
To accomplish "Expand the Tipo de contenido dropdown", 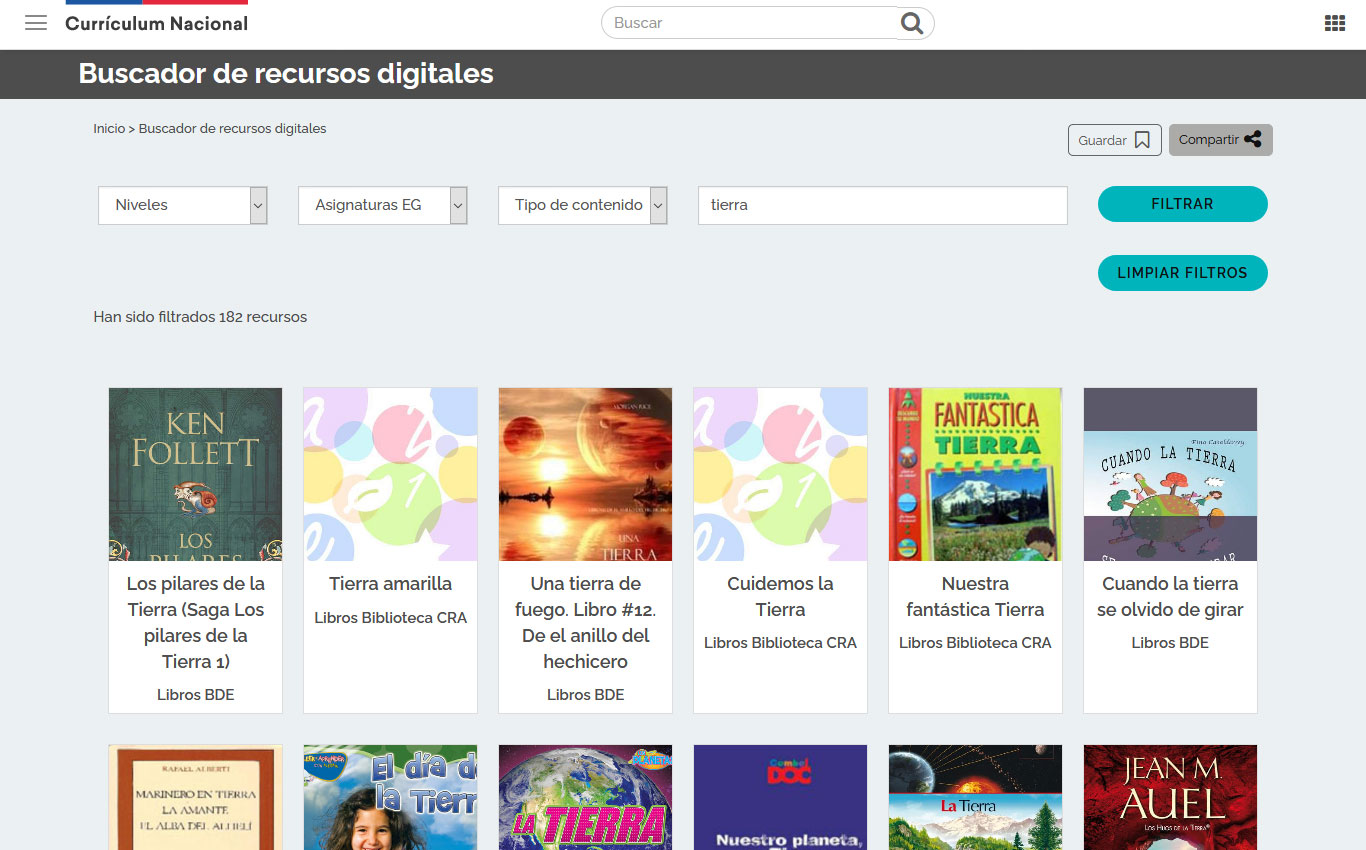I will [x=583, y=205].
